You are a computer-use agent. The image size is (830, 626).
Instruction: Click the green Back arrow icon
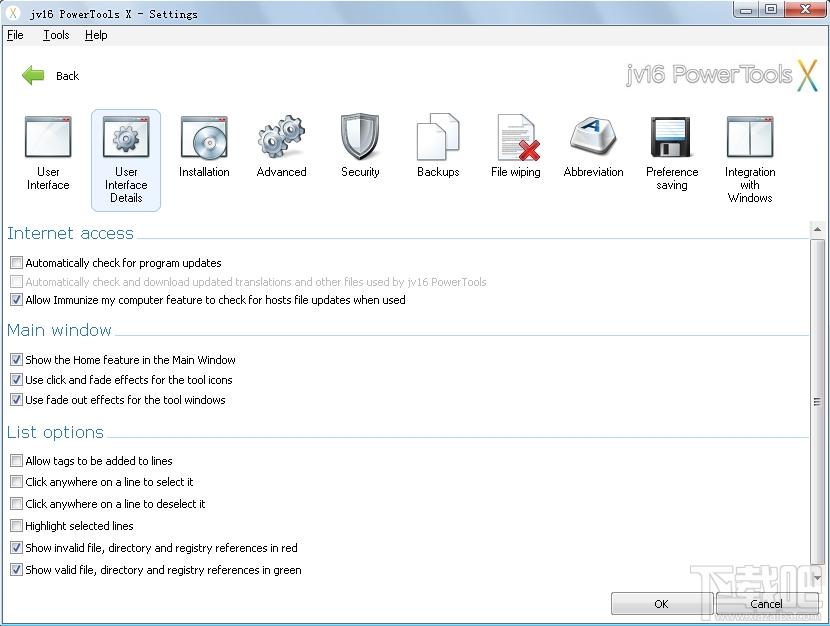[x=33, y=76]
